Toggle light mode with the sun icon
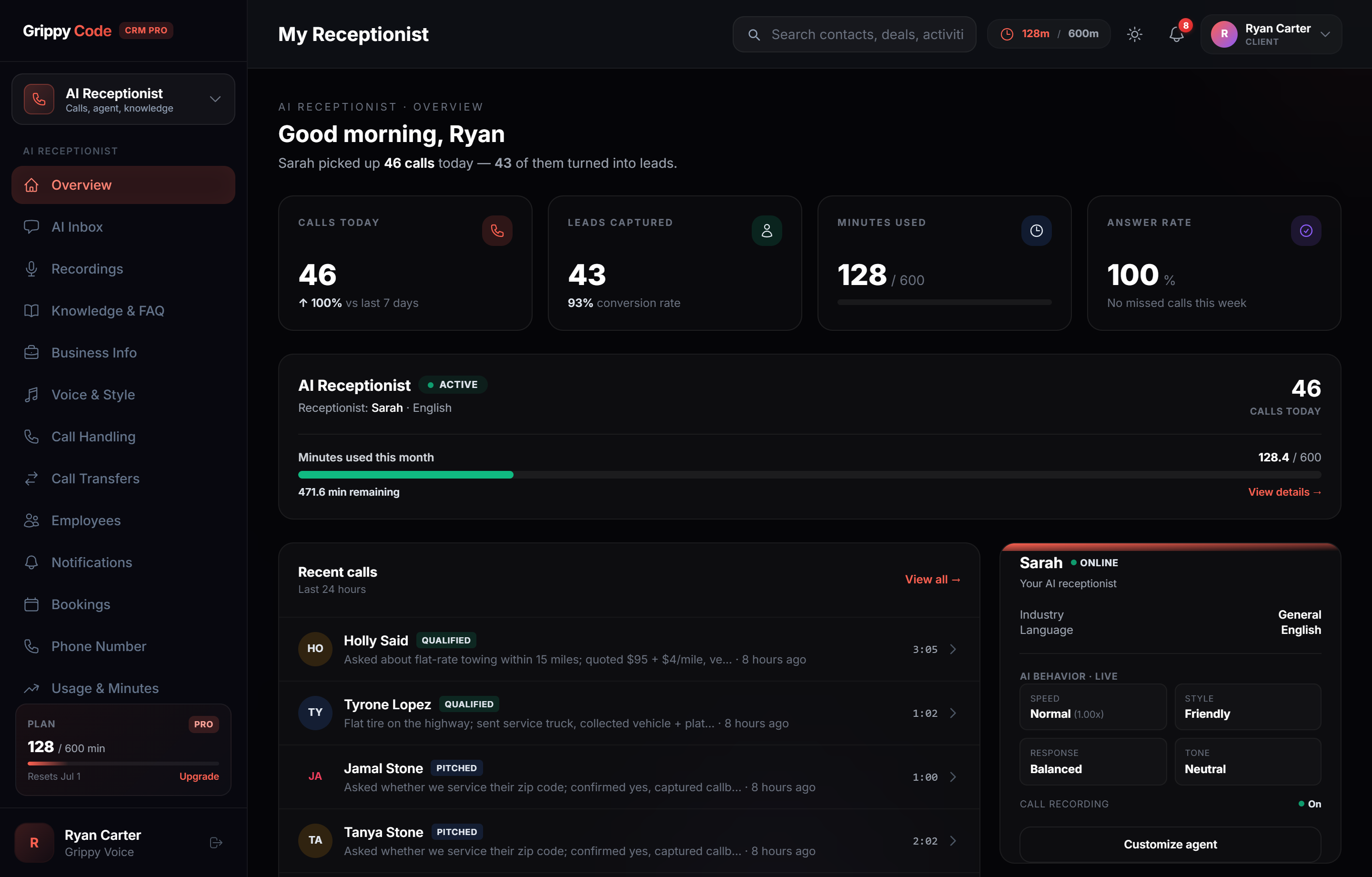The height and width of the screenshot is (877, 1372). tap(1134, 34)
